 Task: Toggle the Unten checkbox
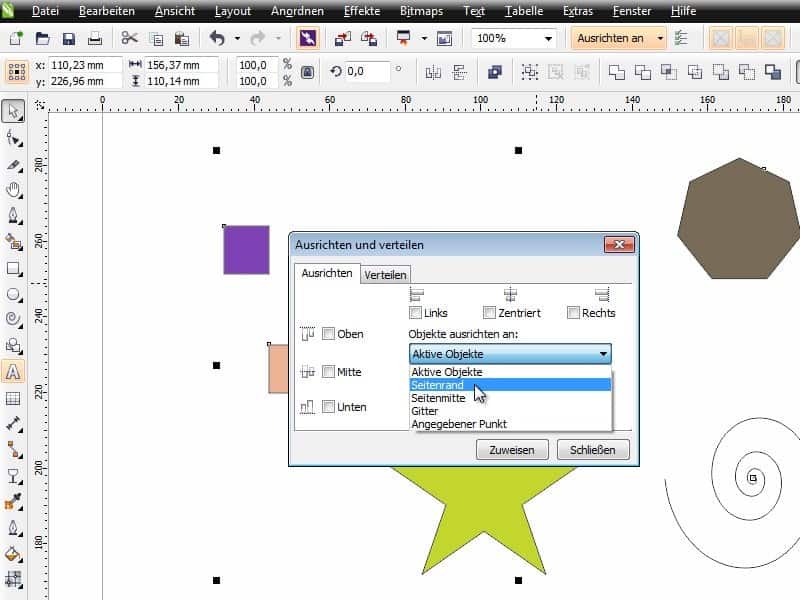tap(329, 407)
